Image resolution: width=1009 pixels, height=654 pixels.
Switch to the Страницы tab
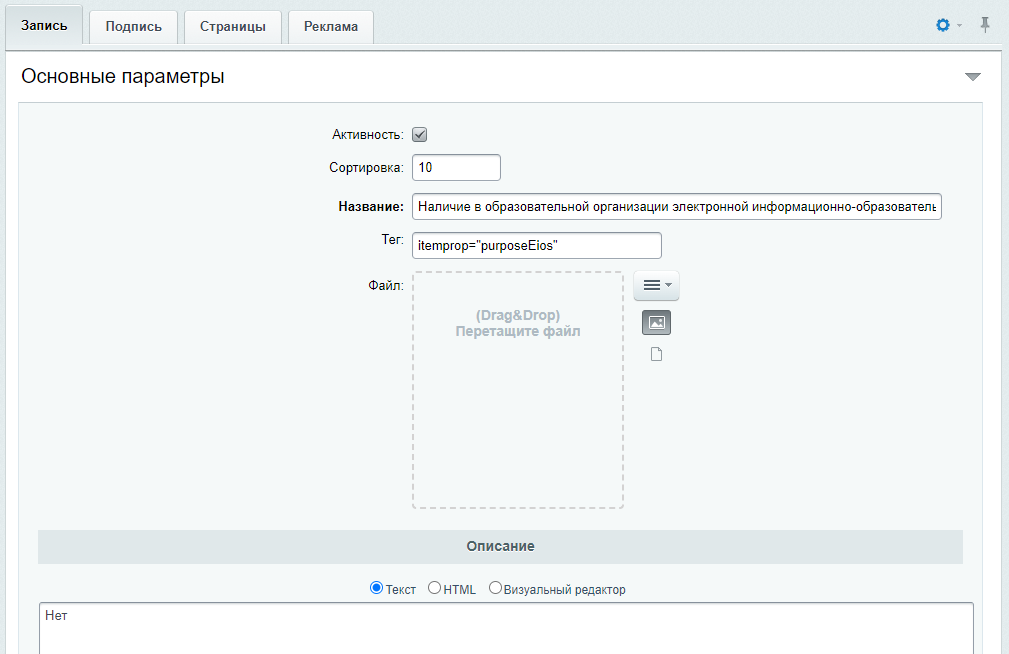(x=232, y=27)
